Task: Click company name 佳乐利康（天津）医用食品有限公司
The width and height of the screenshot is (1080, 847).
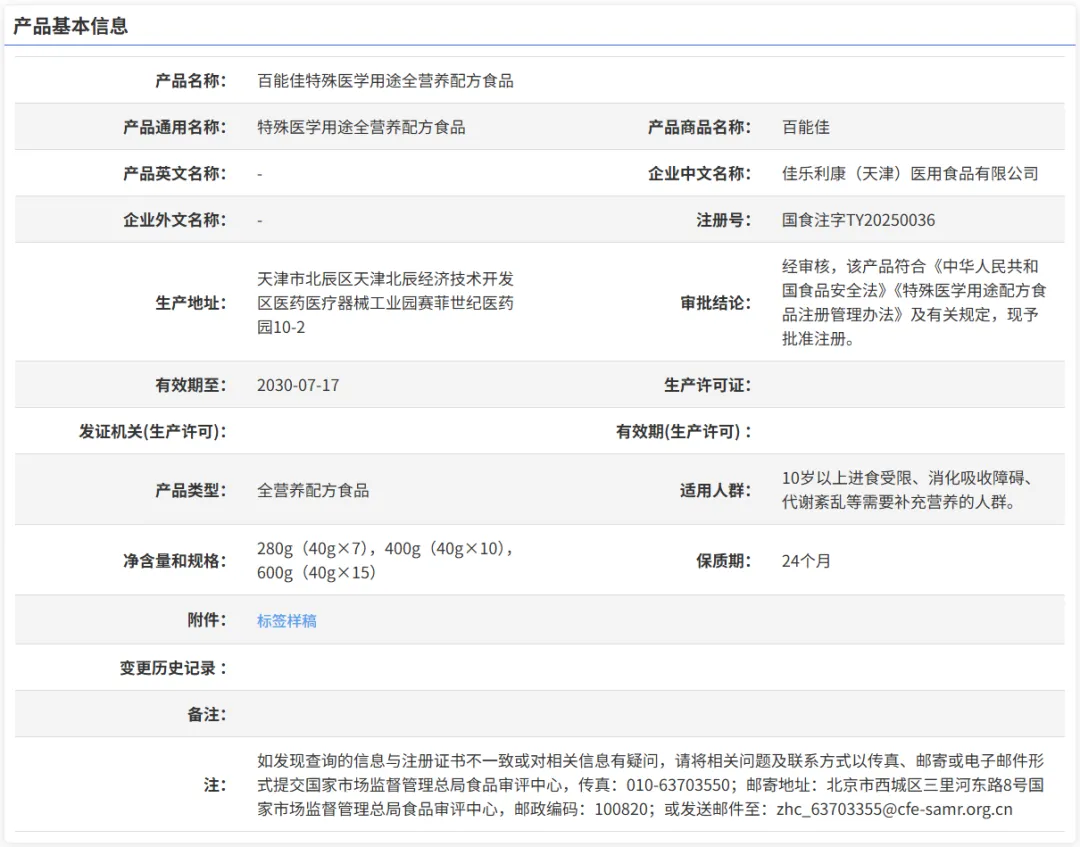Action: click(910, 174)
